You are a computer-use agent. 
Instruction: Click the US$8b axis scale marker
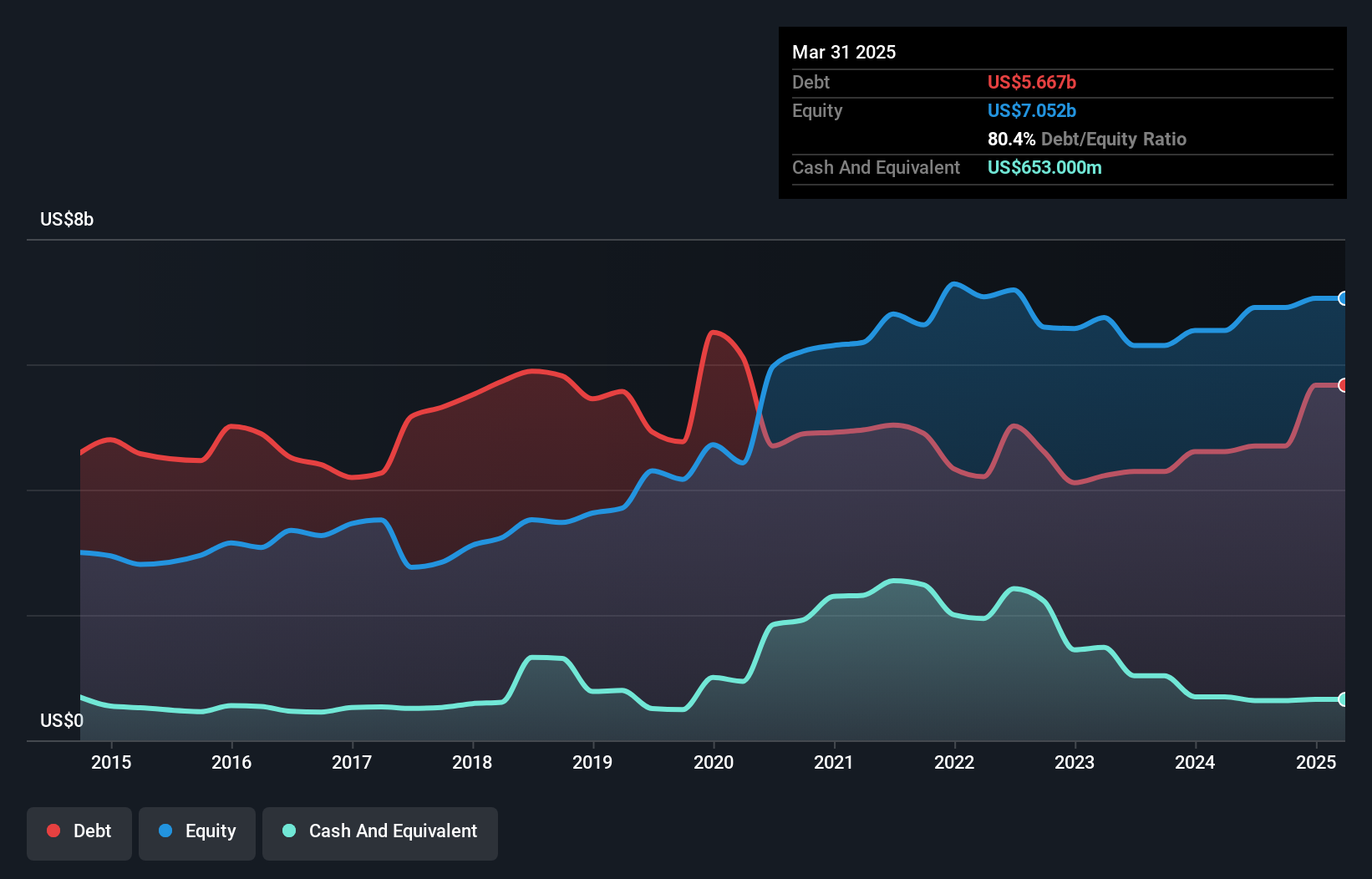pyautogui.click(x=67, y=220)
